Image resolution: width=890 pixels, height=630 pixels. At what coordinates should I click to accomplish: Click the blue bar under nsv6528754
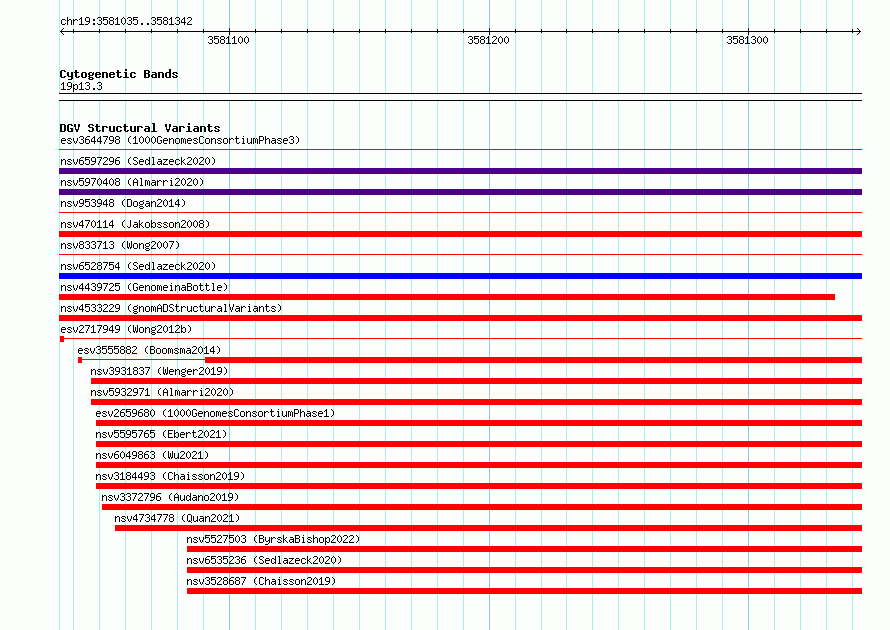tap(460, 276)
